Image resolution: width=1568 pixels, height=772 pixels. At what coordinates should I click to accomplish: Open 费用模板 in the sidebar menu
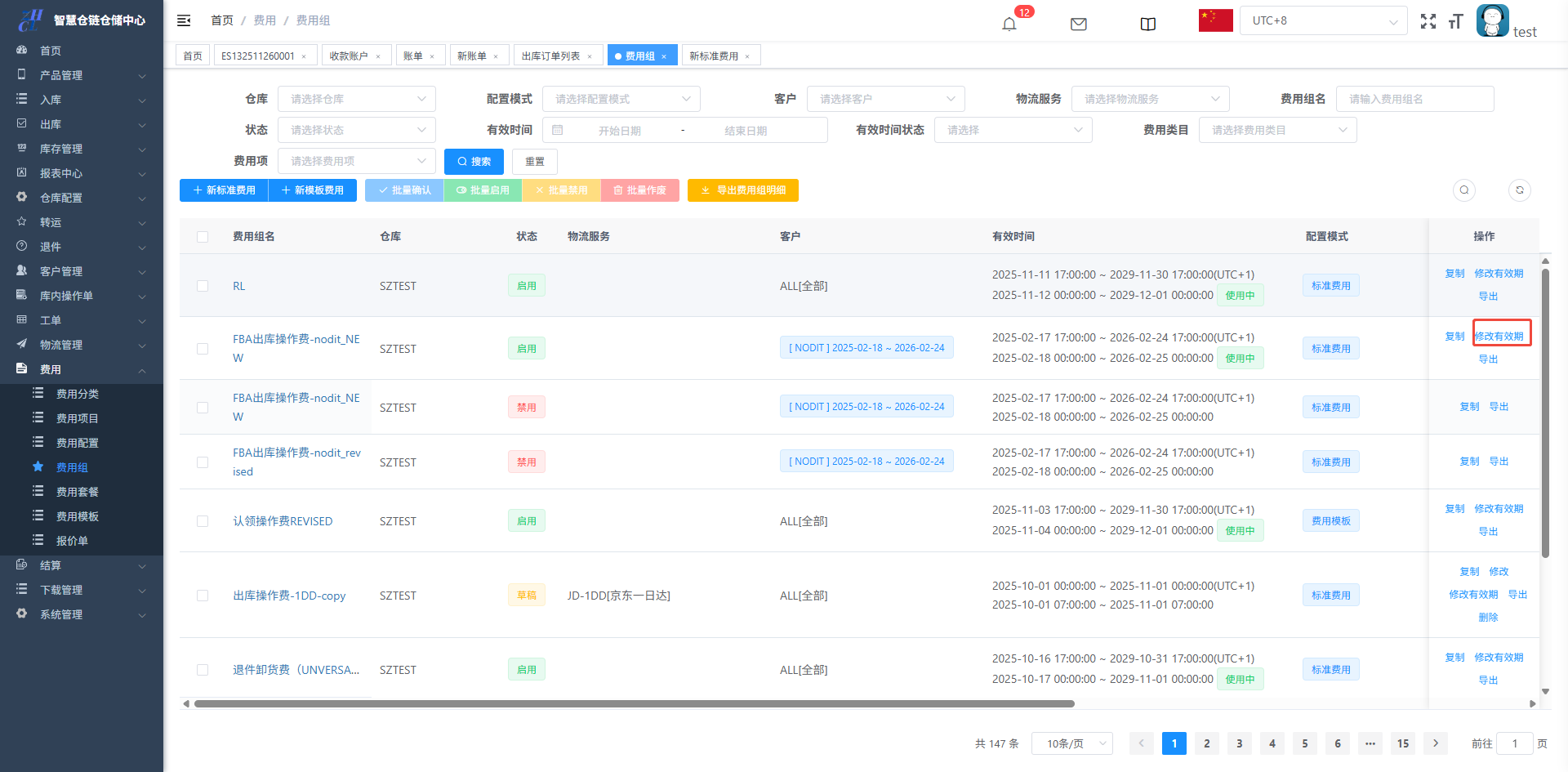point(78,516)
